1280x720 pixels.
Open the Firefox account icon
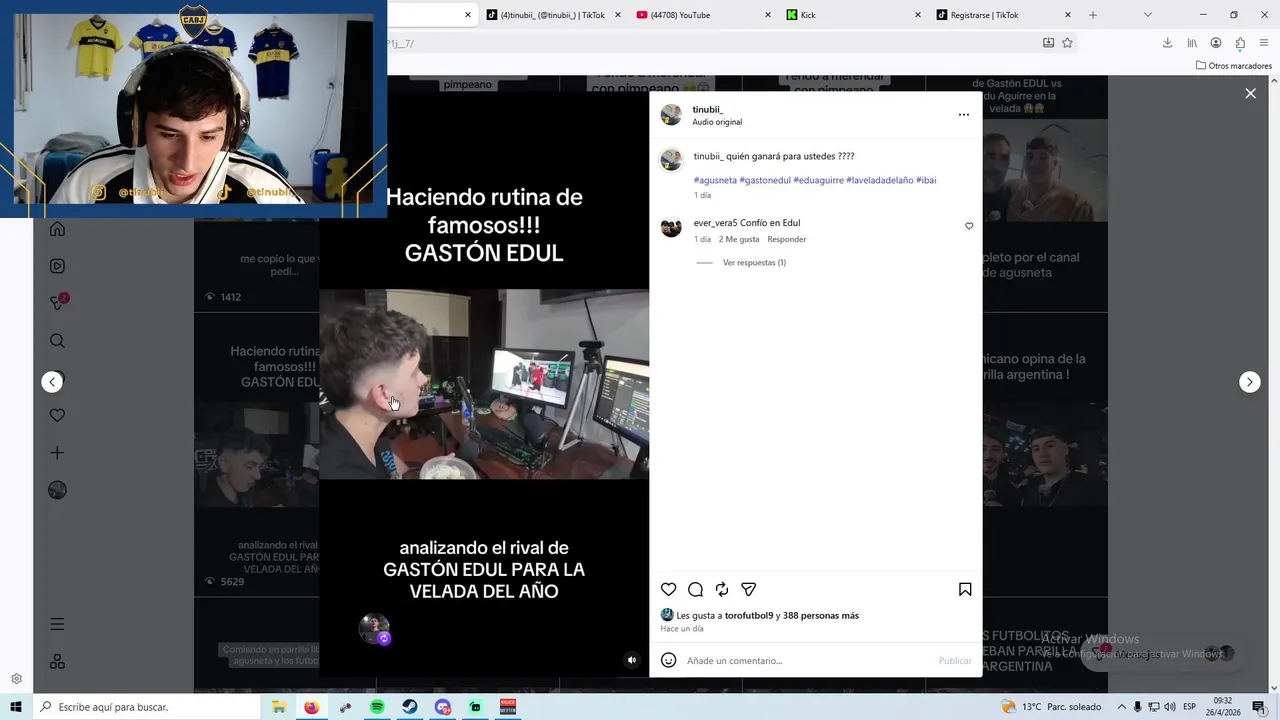1216,43
